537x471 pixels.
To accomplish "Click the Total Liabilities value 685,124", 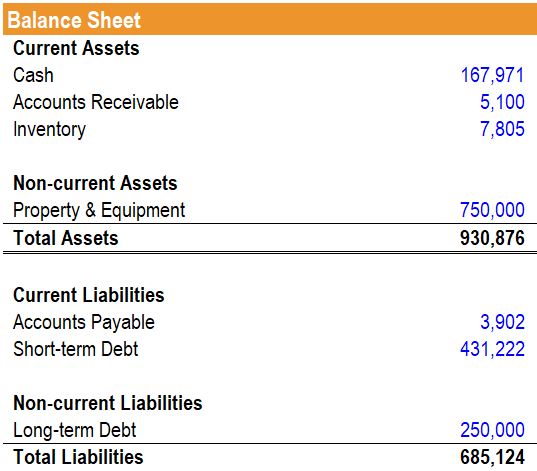I will coord(492,457).
